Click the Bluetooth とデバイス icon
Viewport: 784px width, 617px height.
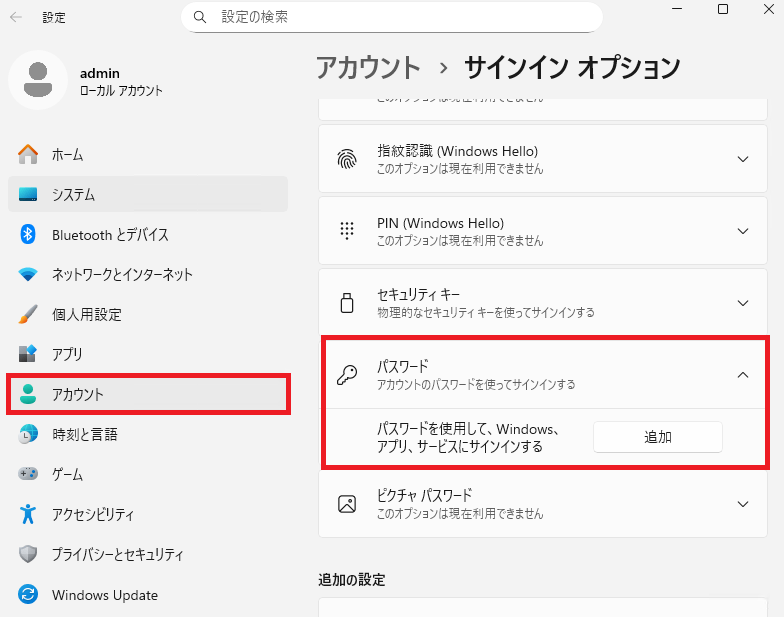tap(28, 234)
